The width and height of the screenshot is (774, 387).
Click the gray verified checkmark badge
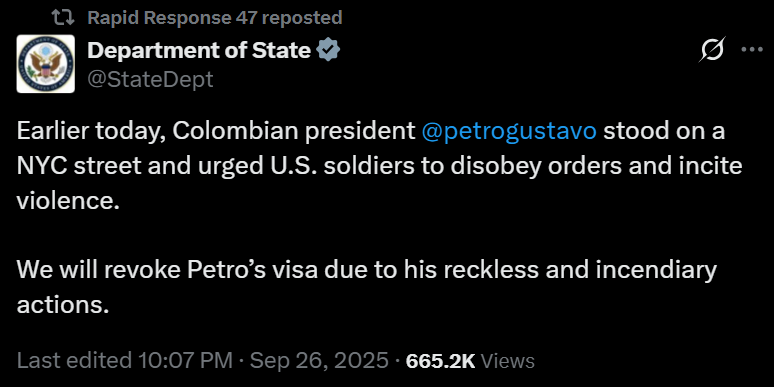click(328, 50)
